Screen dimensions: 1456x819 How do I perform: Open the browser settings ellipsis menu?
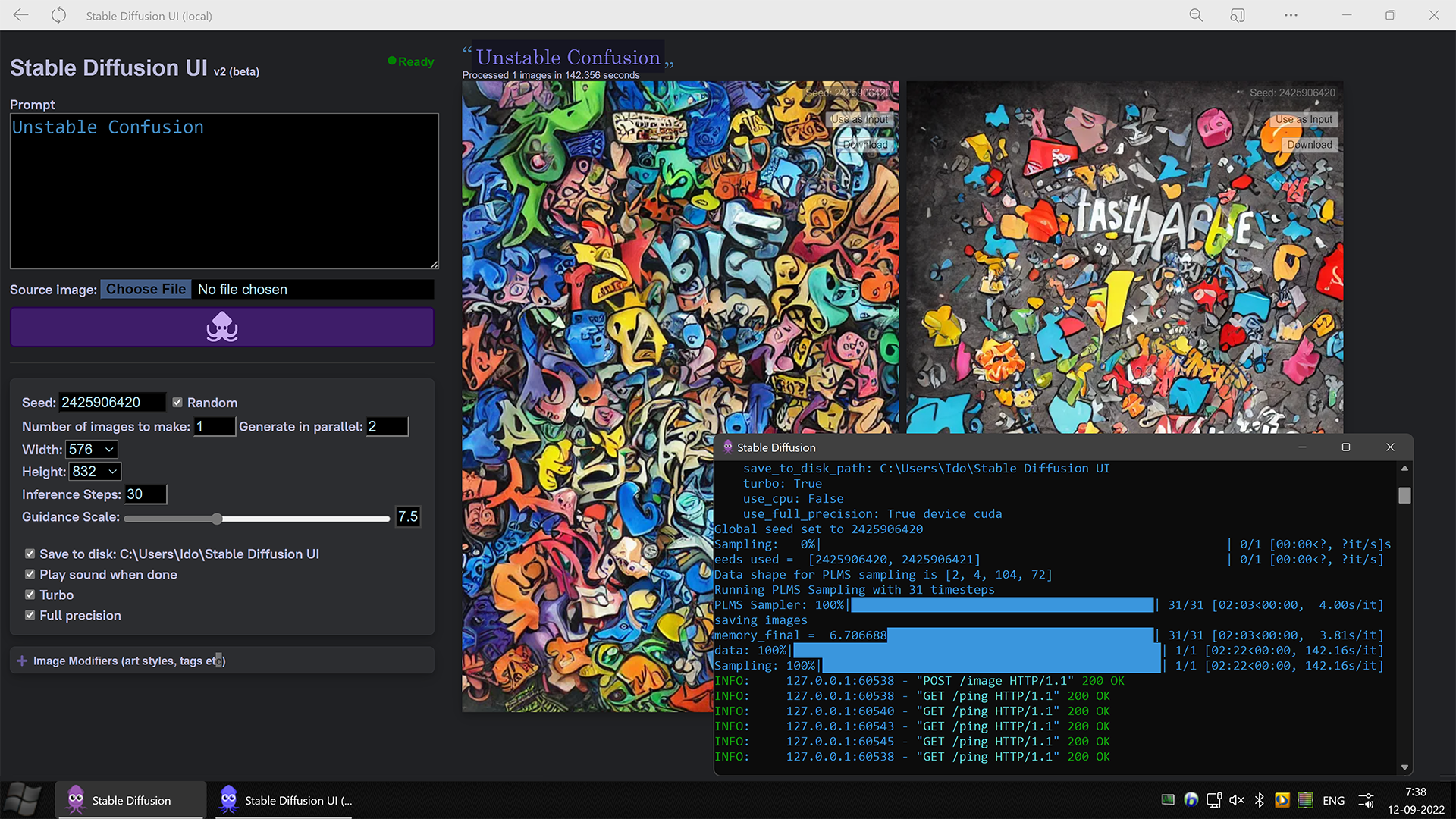[1291, 15]
